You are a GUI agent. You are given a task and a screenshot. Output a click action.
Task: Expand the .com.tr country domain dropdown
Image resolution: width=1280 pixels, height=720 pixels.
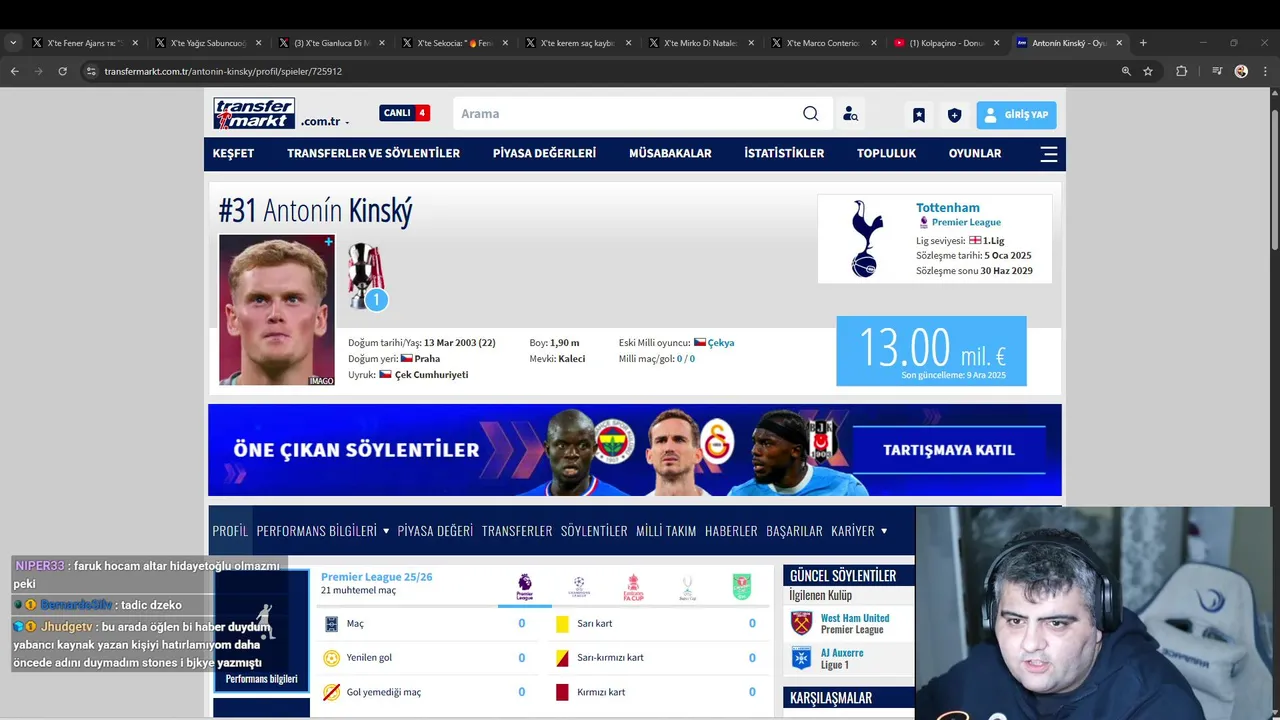pyautogui.click(x=326, y=122)
